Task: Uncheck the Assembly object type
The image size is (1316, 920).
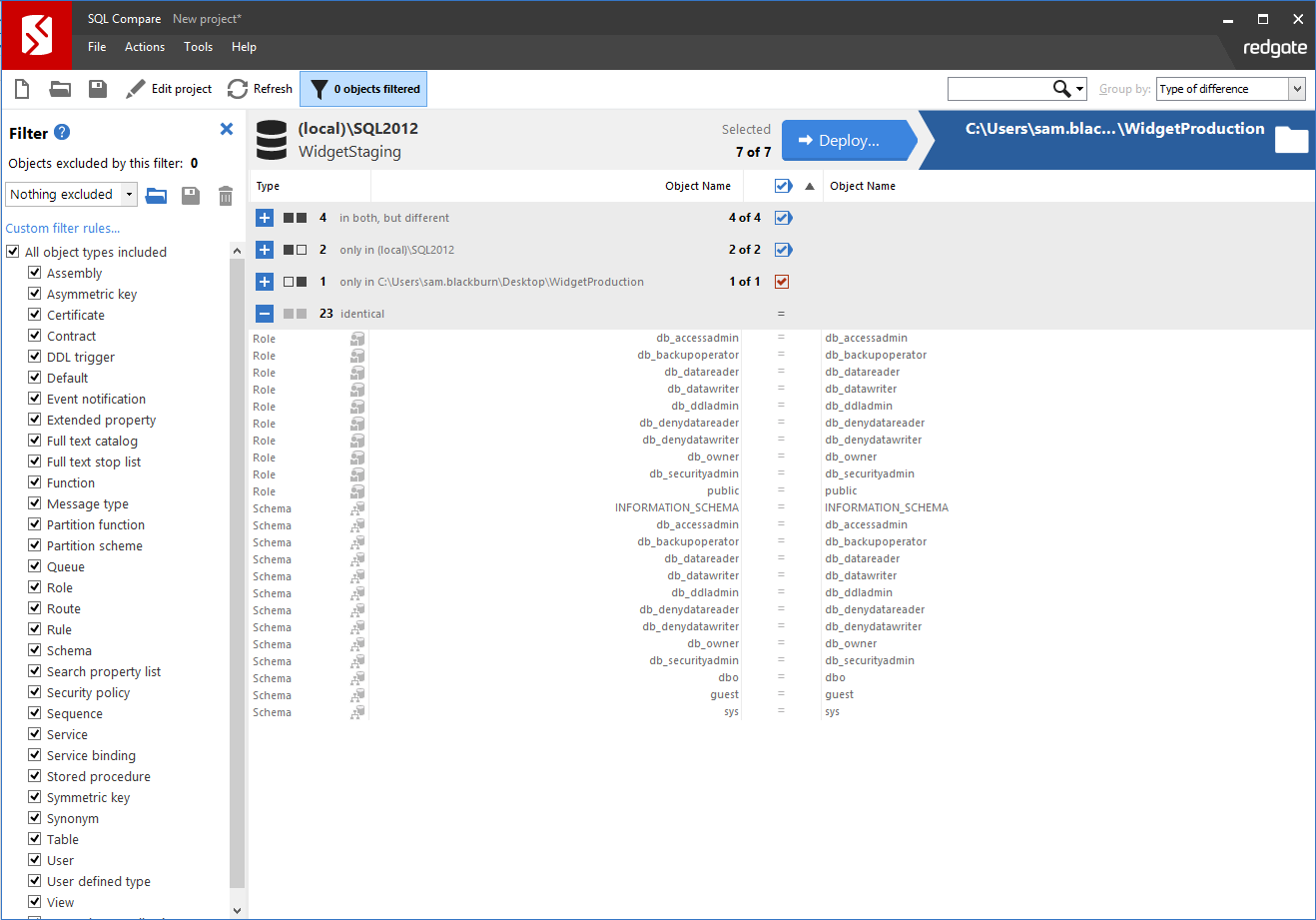Action: click(x=36, y=272)
